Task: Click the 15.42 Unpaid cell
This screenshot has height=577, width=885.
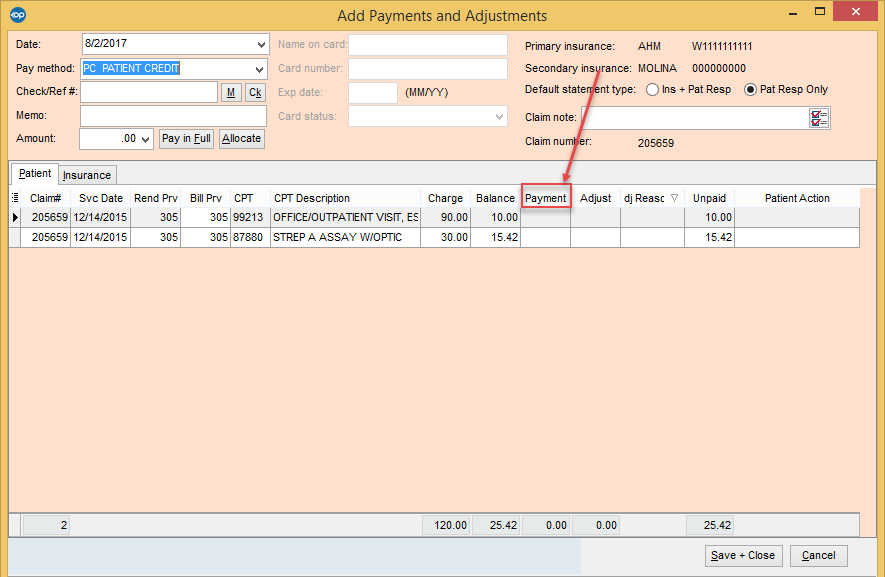Action: point(709,238)
